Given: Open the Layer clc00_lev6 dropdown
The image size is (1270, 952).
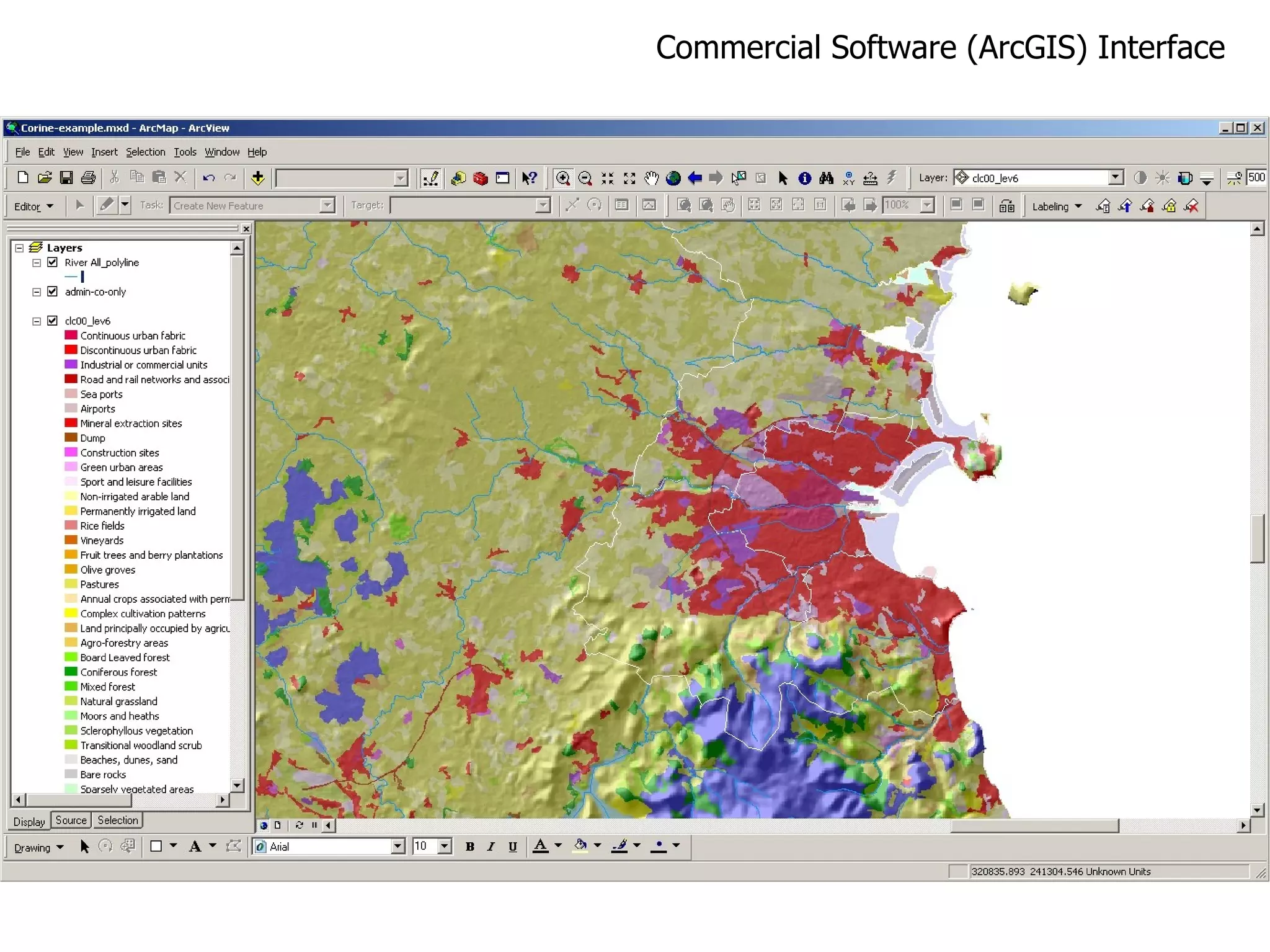Looking at the screenshot, I should (x=1116, y=178).
